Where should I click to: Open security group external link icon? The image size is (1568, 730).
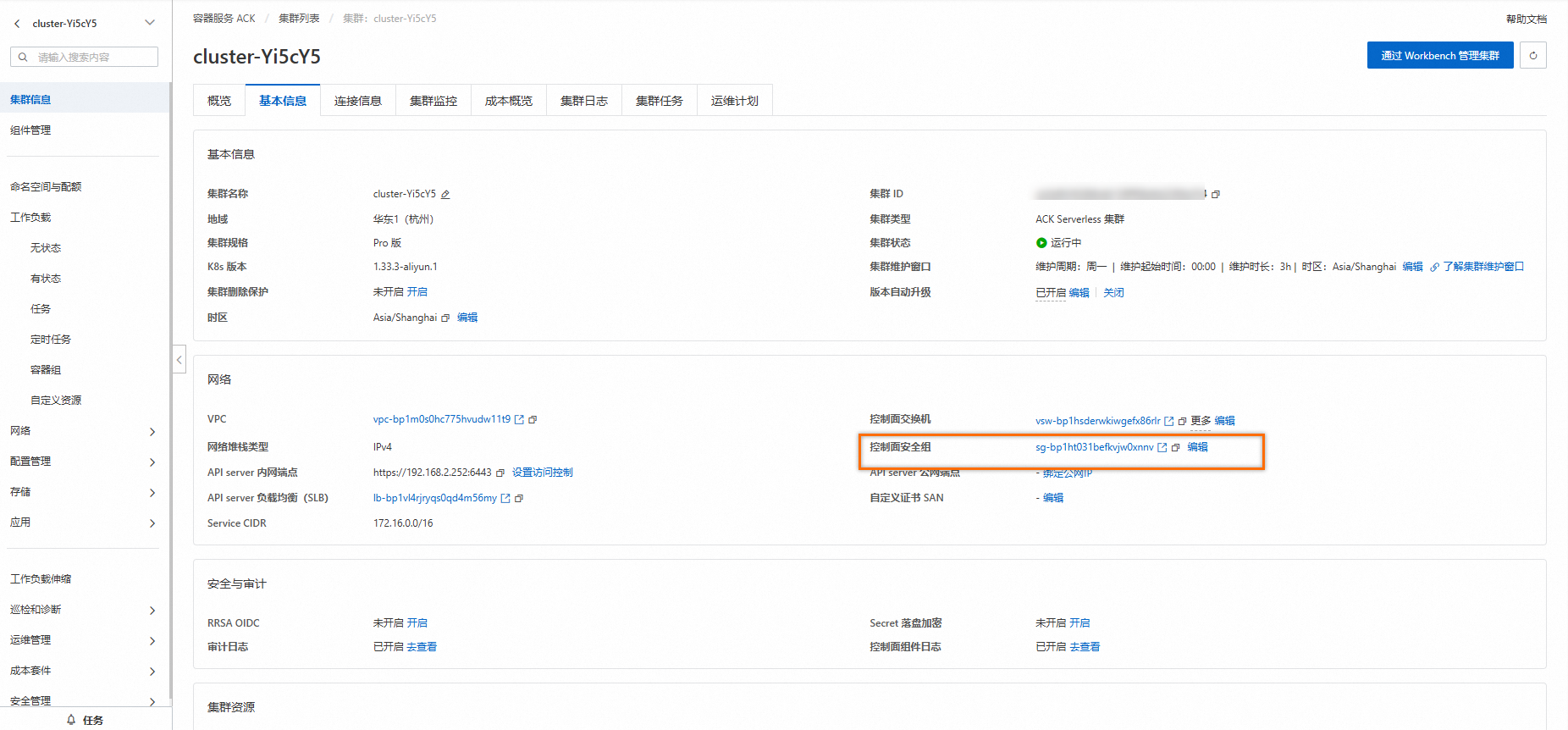[x=1162, y=447]
